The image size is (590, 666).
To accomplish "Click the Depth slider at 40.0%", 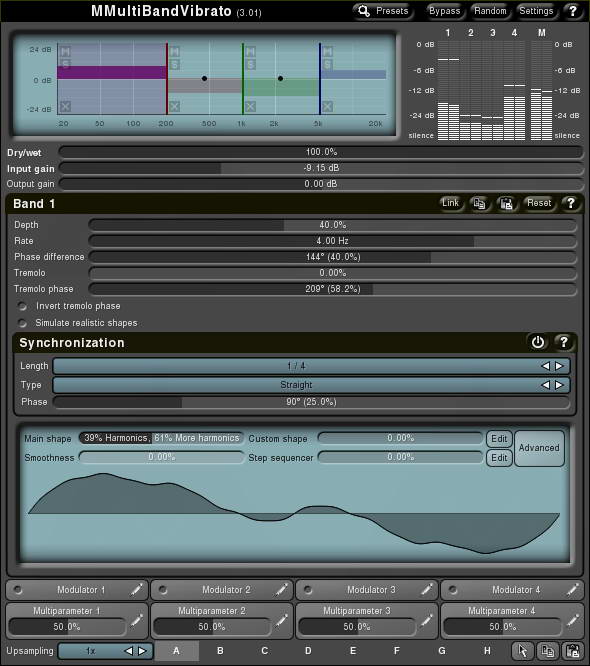I will [333, 225].
